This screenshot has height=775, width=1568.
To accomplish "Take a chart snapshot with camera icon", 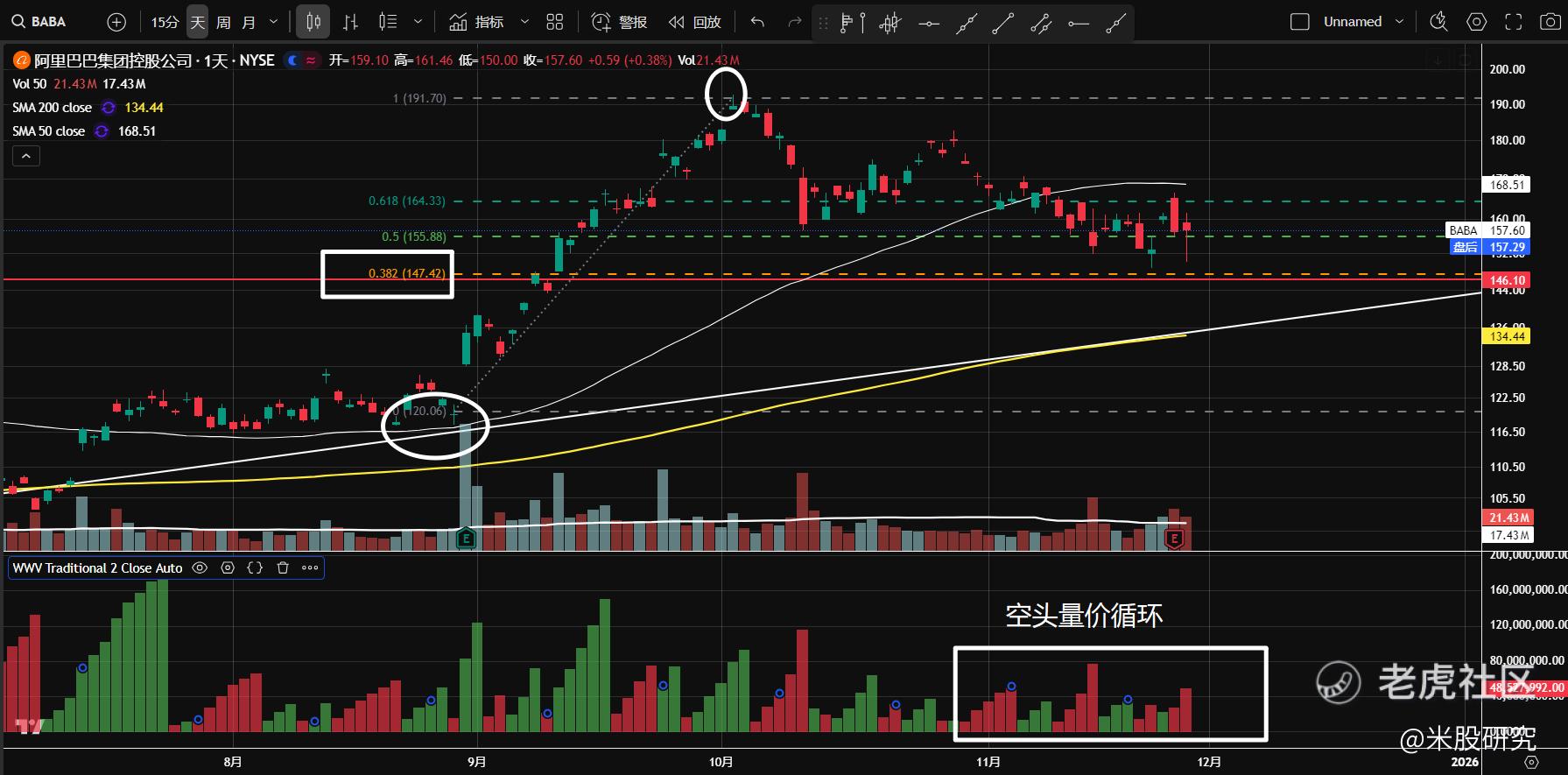I will (1549, 22).
